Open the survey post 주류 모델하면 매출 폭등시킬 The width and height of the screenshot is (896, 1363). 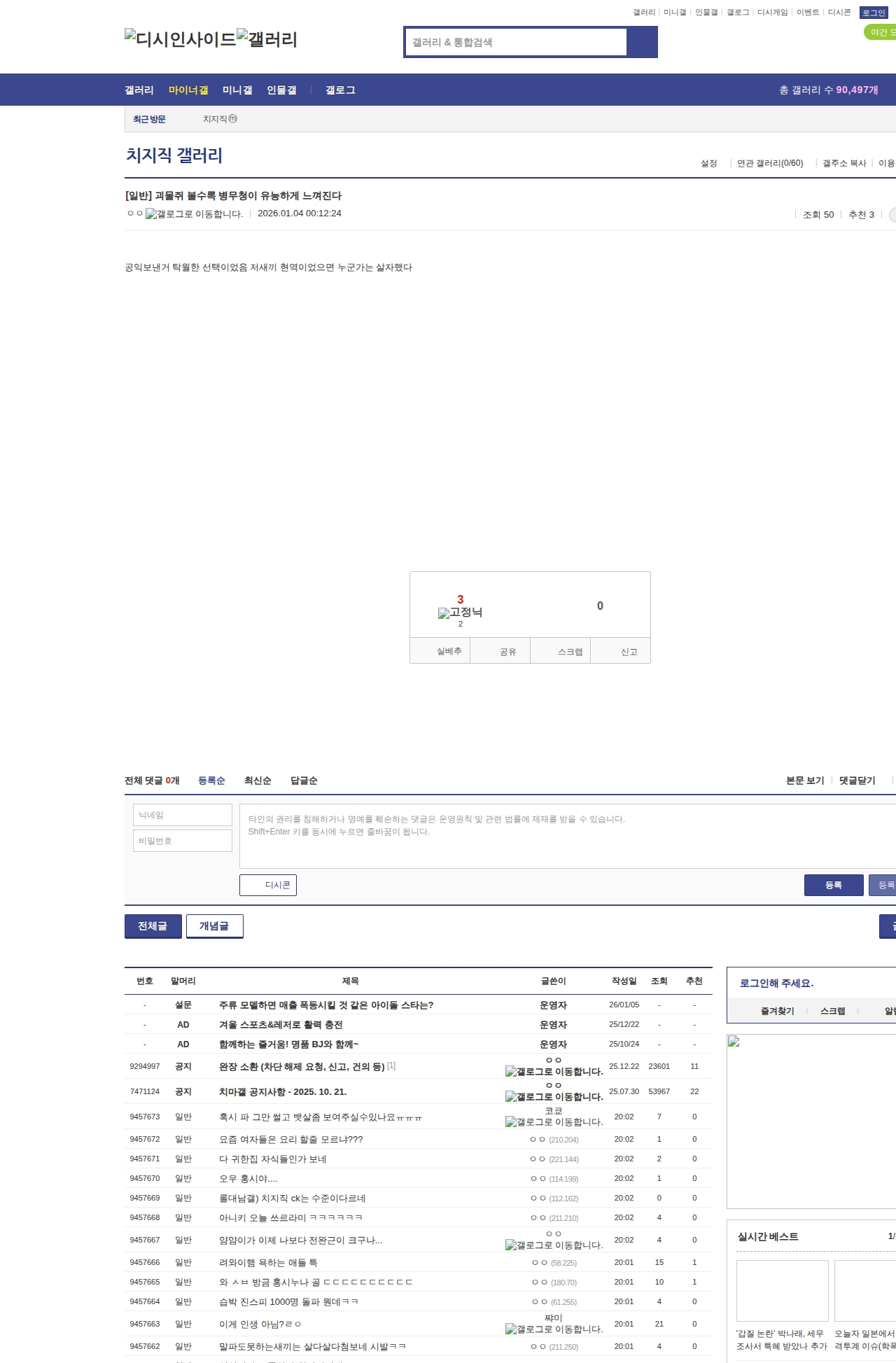(326, 1005)
